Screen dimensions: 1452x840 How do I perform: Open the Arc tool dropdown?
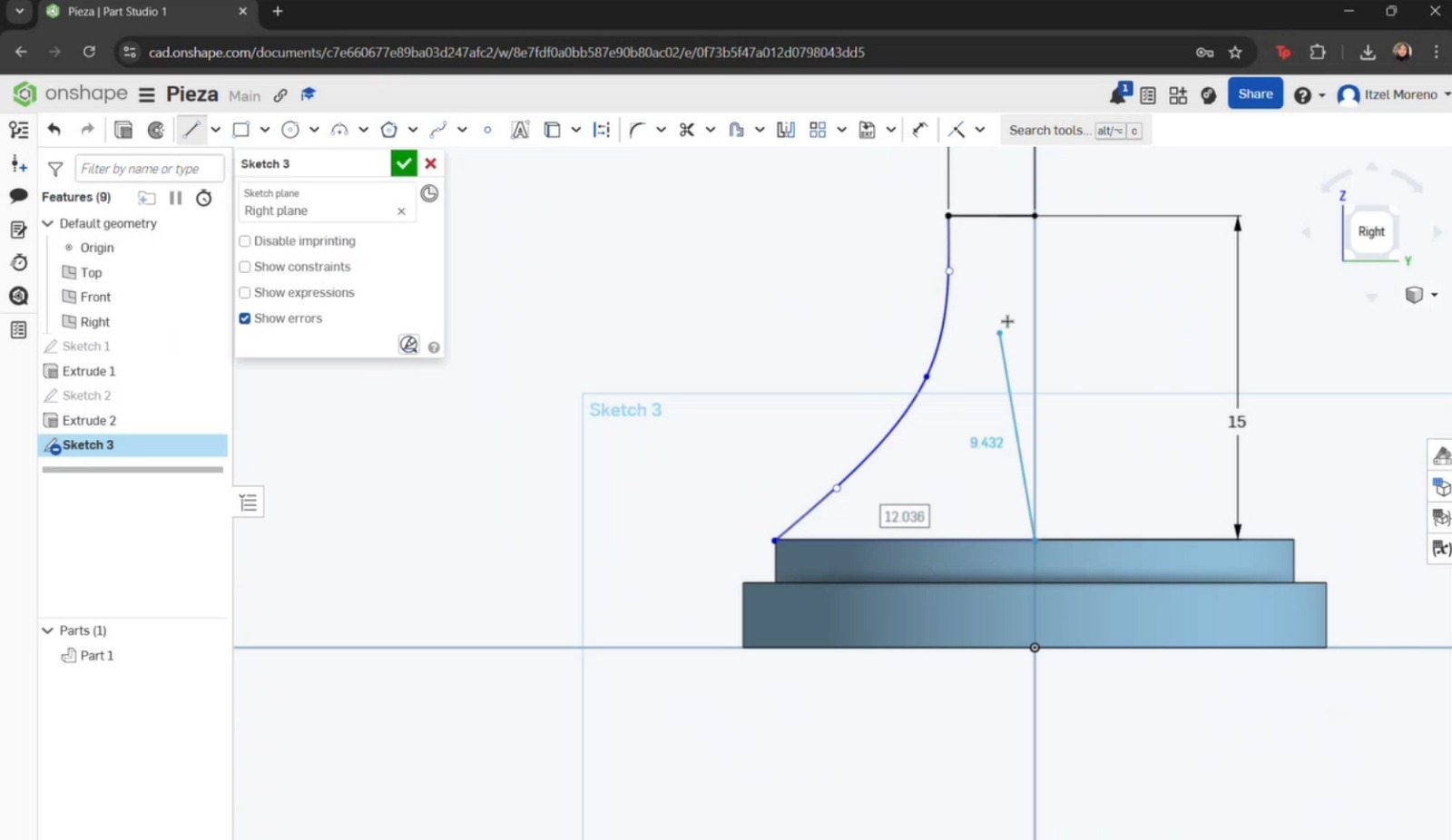pos(364,130)
